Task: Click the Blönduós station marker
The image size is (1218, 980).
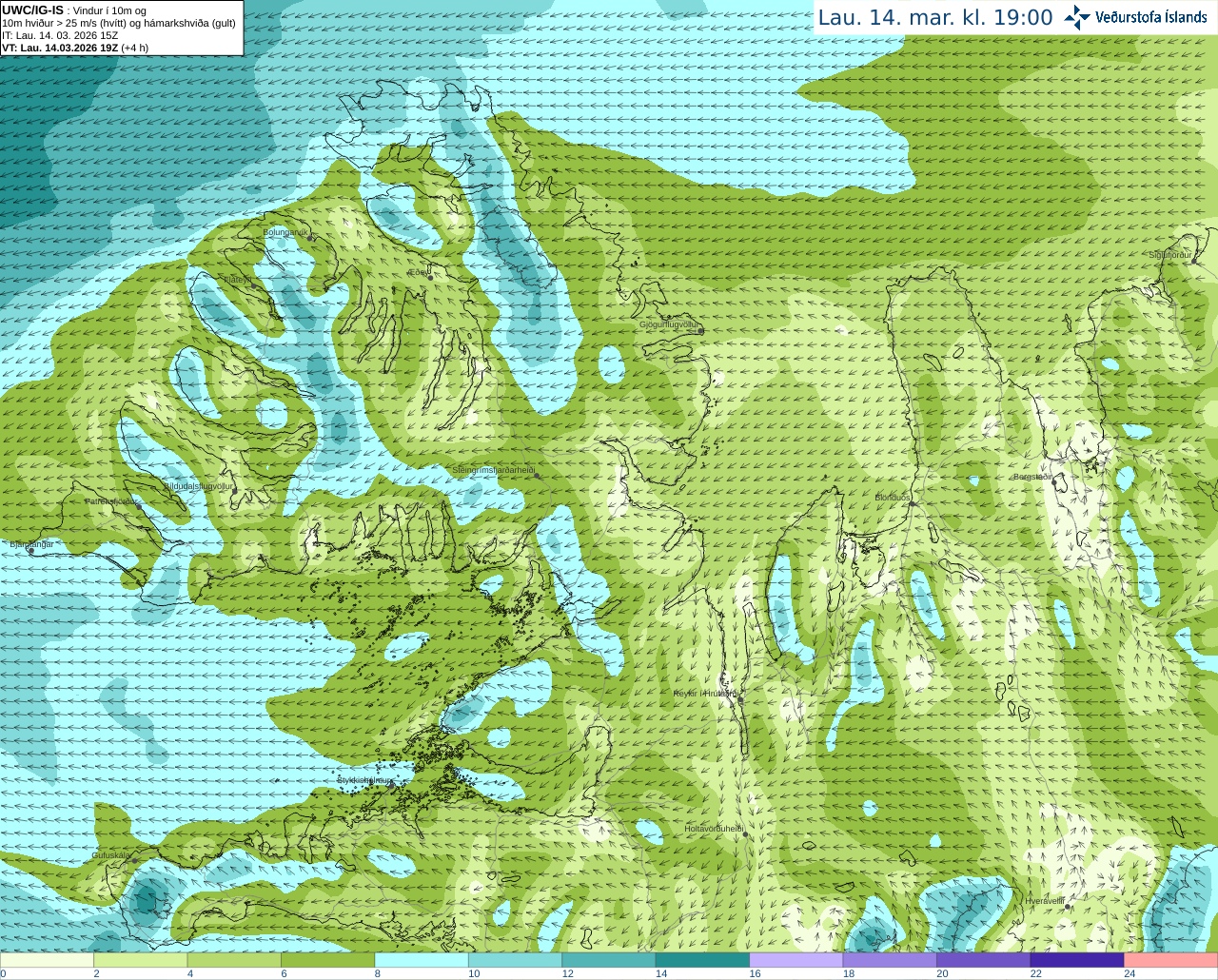Action: 912,503
